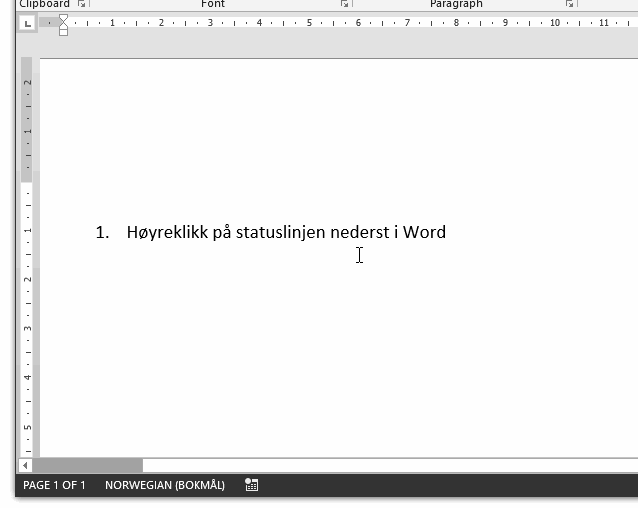Click the word nederst in the document
This screenshot has width=638, height=508.
point(360,232)
